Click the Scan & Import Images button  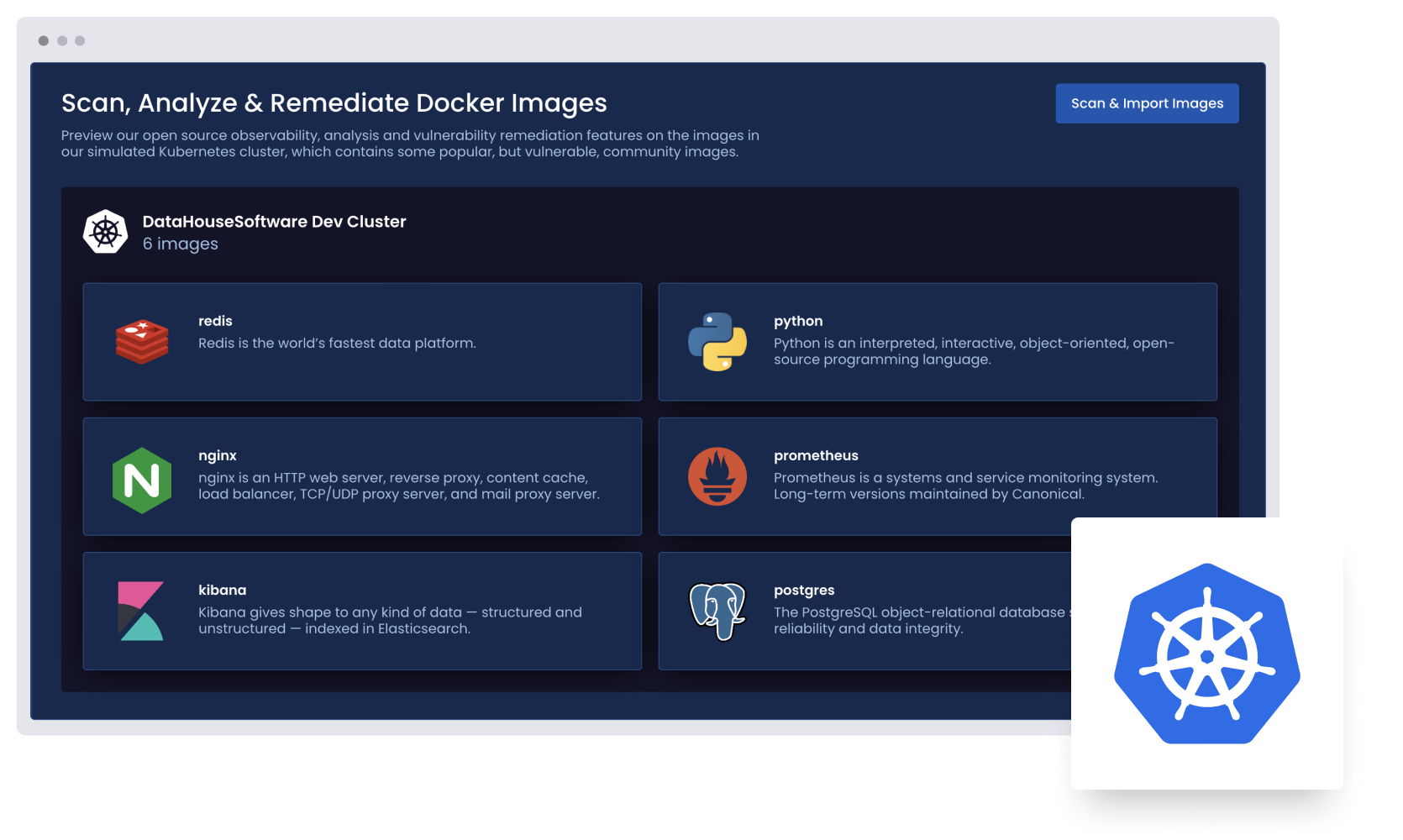(1147, 102)
